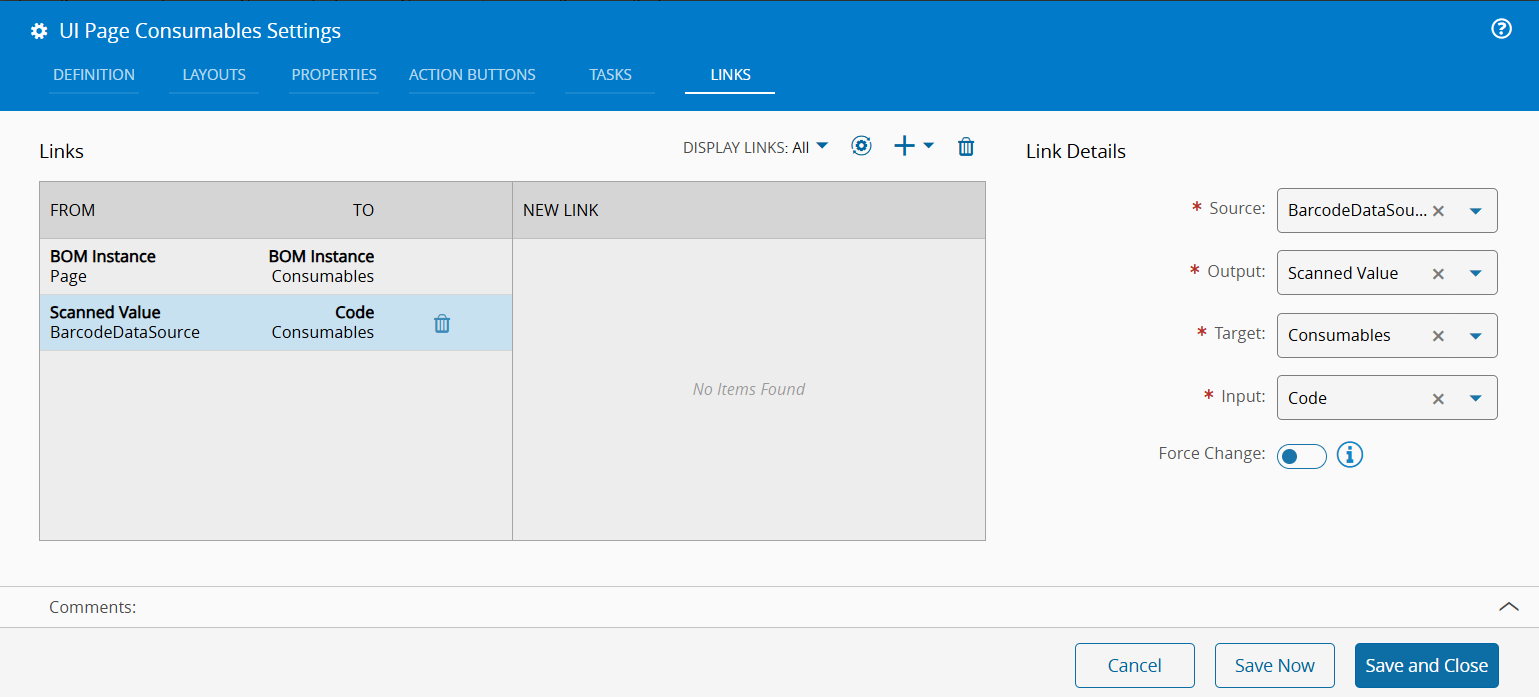Clear the Output Scanned Value selection
This screenshot has width=1539, height=697.
coord(1438,273)
